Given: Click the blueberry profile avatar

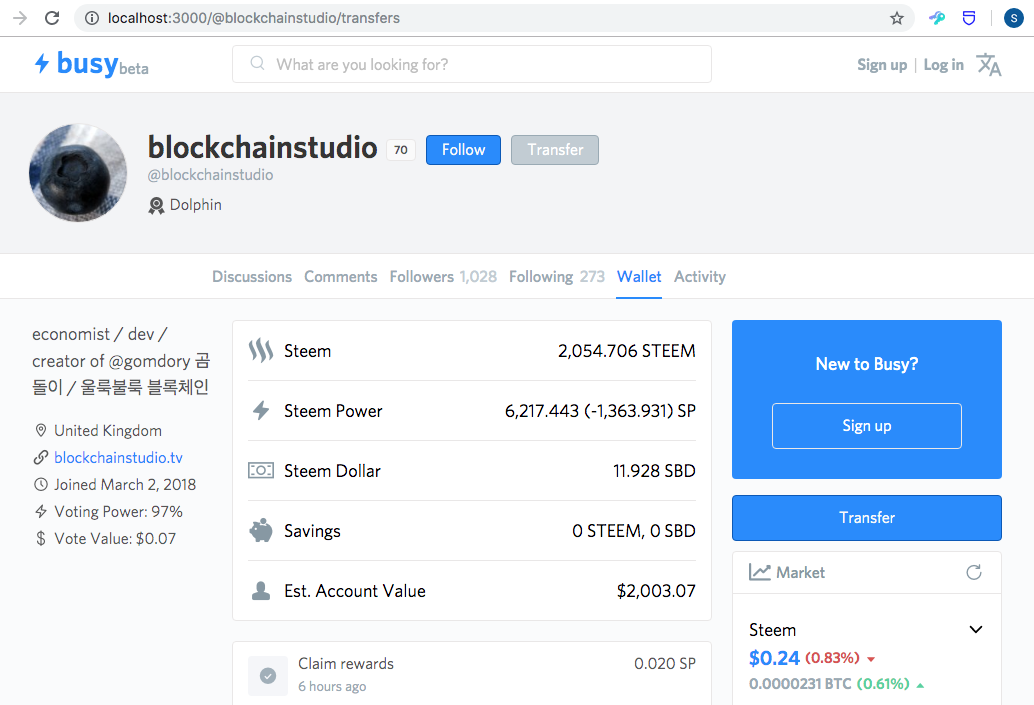Looking at the screenshot, I should [x=78, y=173].
